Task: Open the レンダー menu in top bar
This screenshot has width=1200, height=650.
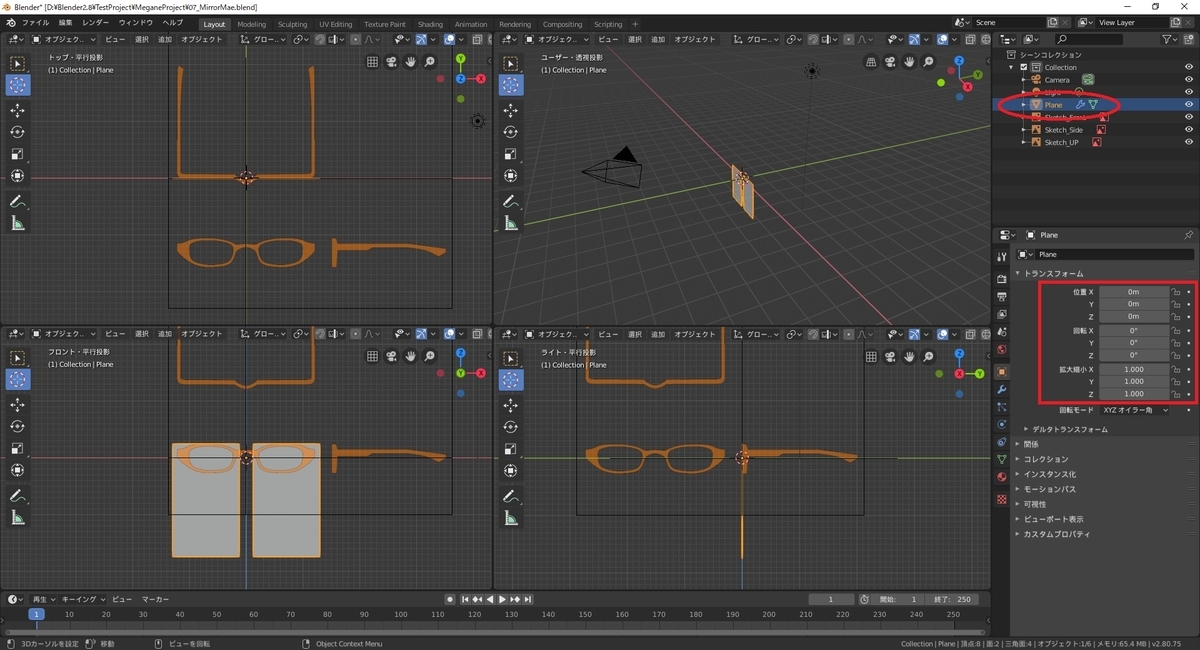Action: (x=95, y=23)
